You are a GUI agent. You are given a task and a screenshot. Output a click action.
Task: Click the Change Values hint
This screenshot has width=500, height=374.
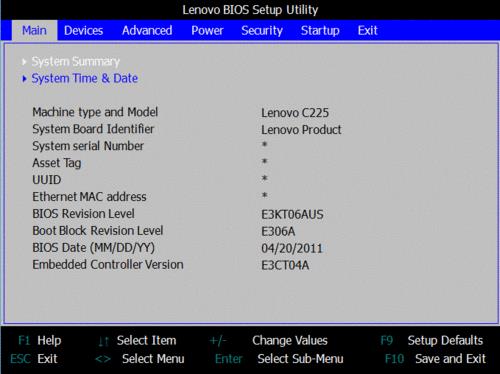point(268,341)
